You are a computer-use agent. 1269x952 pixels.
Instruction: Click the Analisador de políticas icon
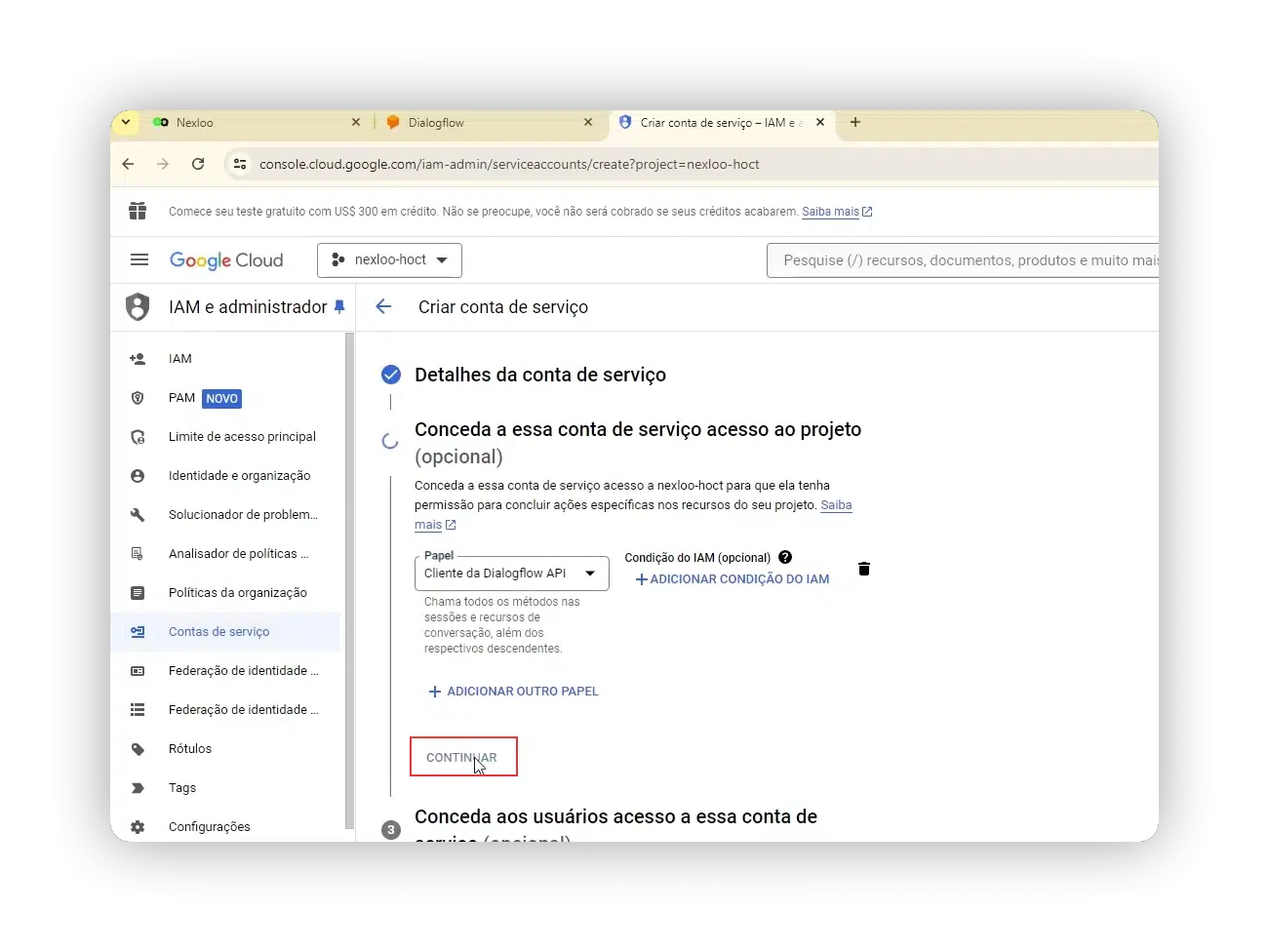tap(138, 554)
